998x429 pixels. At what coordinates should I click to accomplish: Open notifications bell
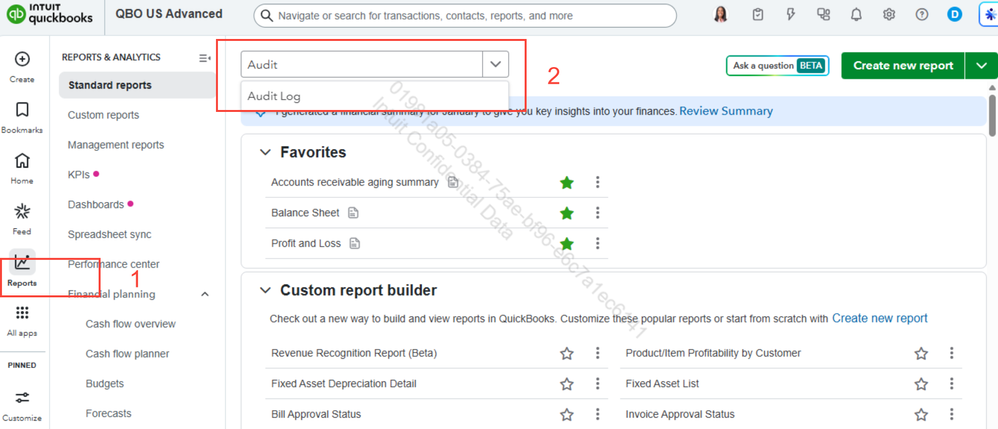point(857,15)
